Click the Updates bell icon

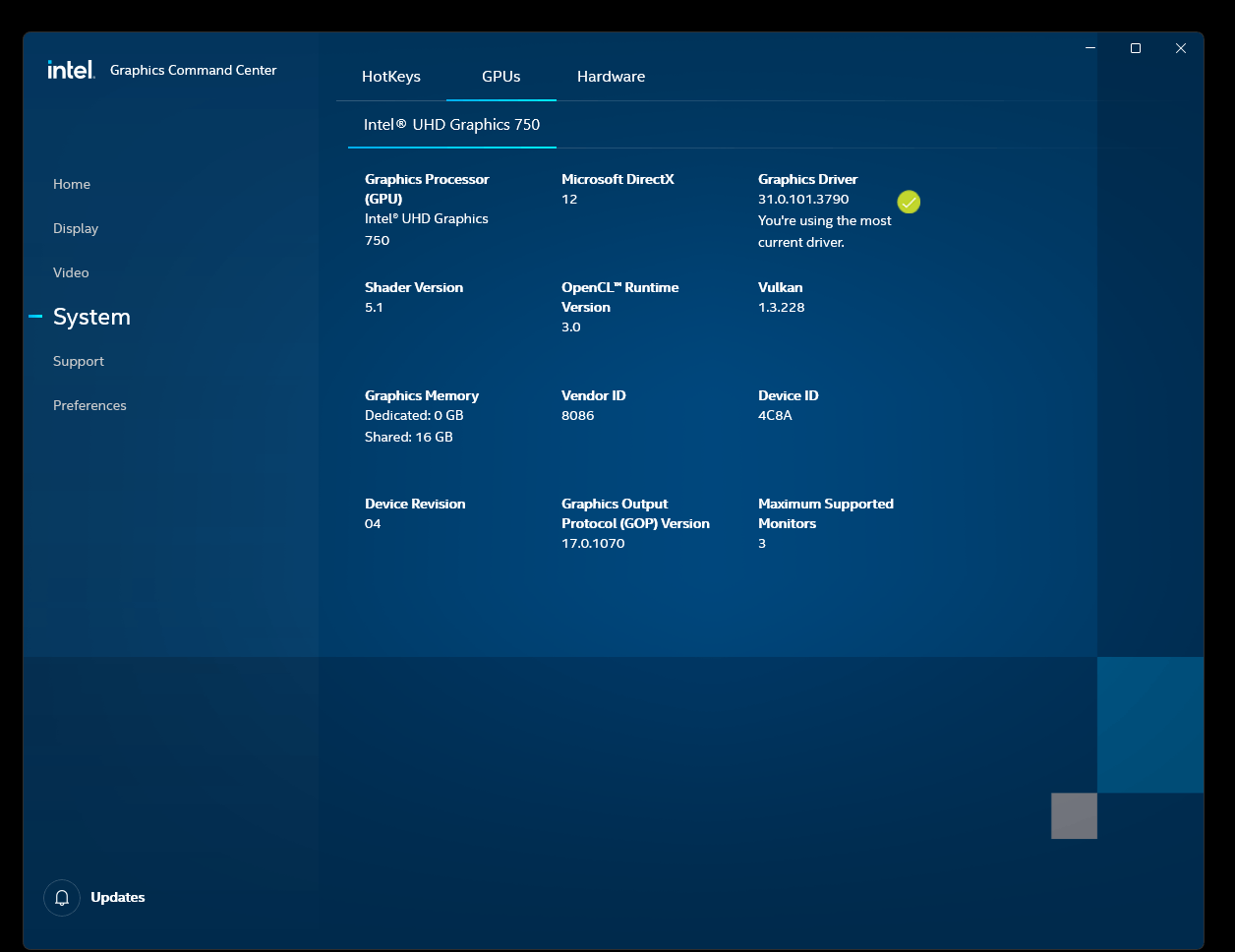[x=62, y=898]
